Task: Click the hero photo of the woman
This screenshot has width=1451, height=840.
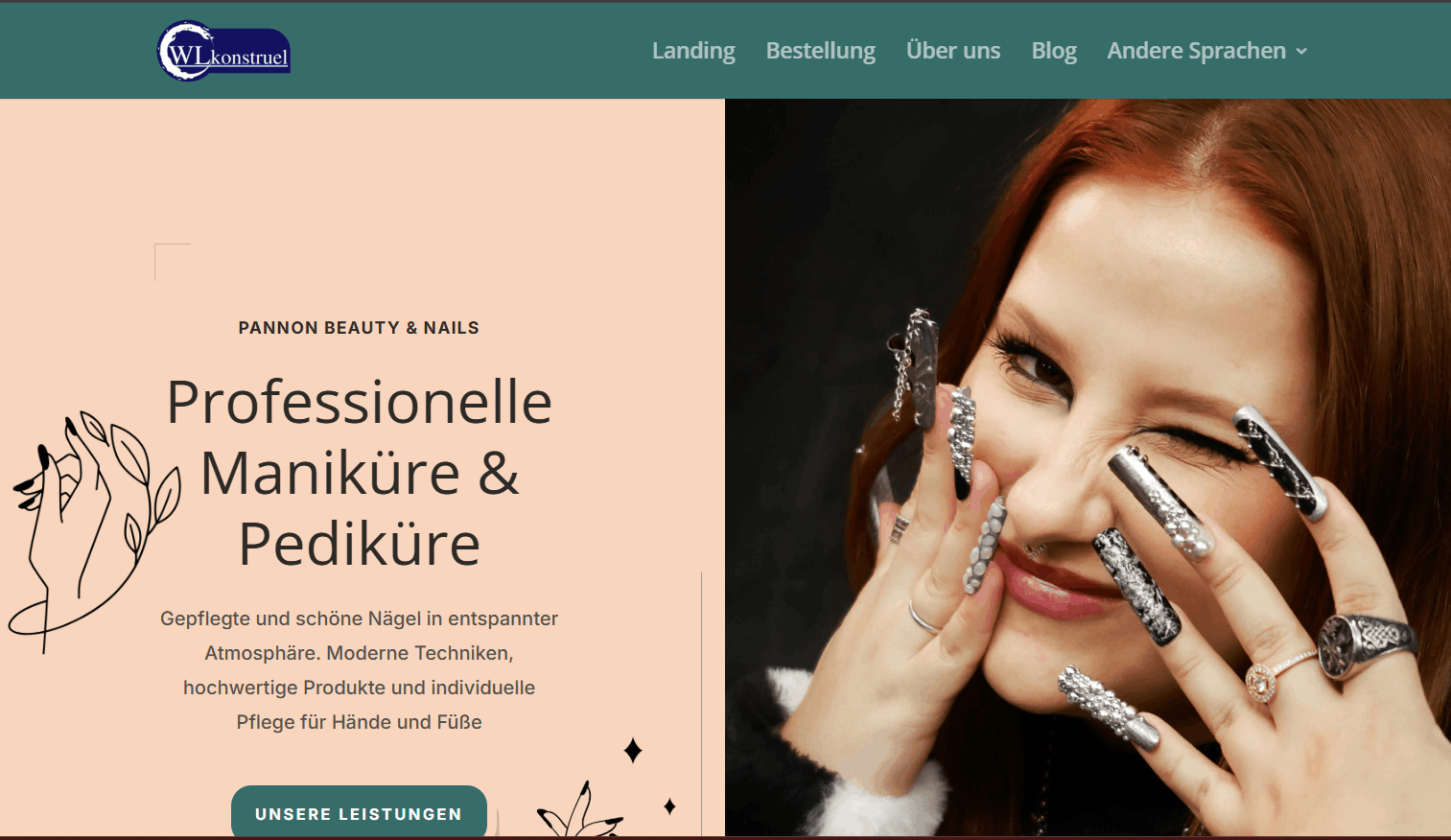Action: coord(1088,468)
